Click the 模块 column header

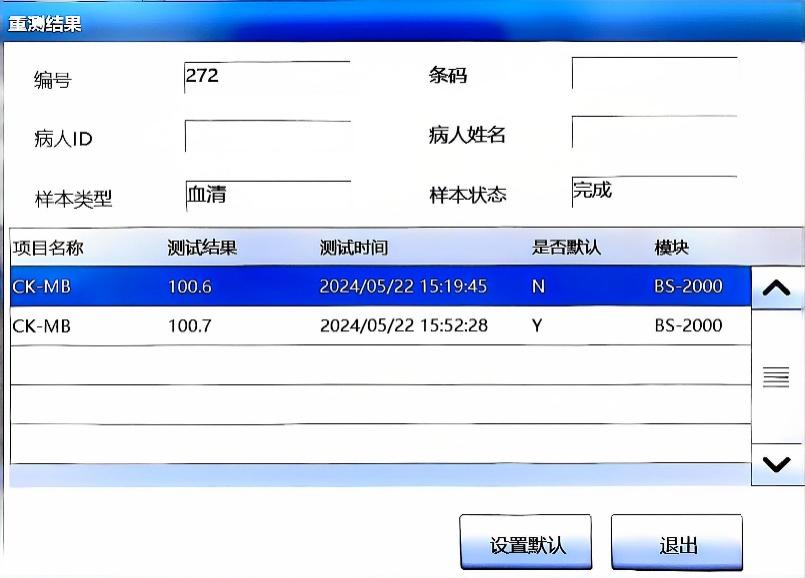pyautogui.click(x=671, y=248)
